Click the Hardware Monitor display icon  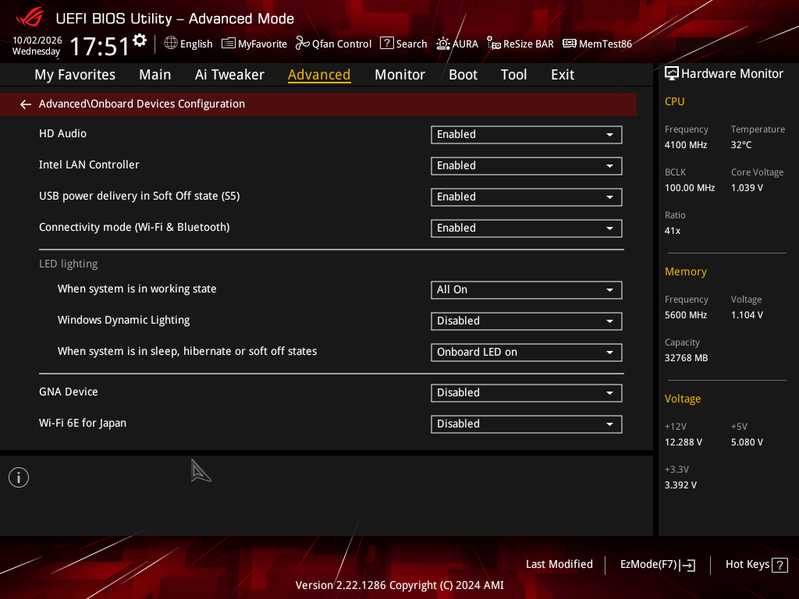tap(672, 73)
